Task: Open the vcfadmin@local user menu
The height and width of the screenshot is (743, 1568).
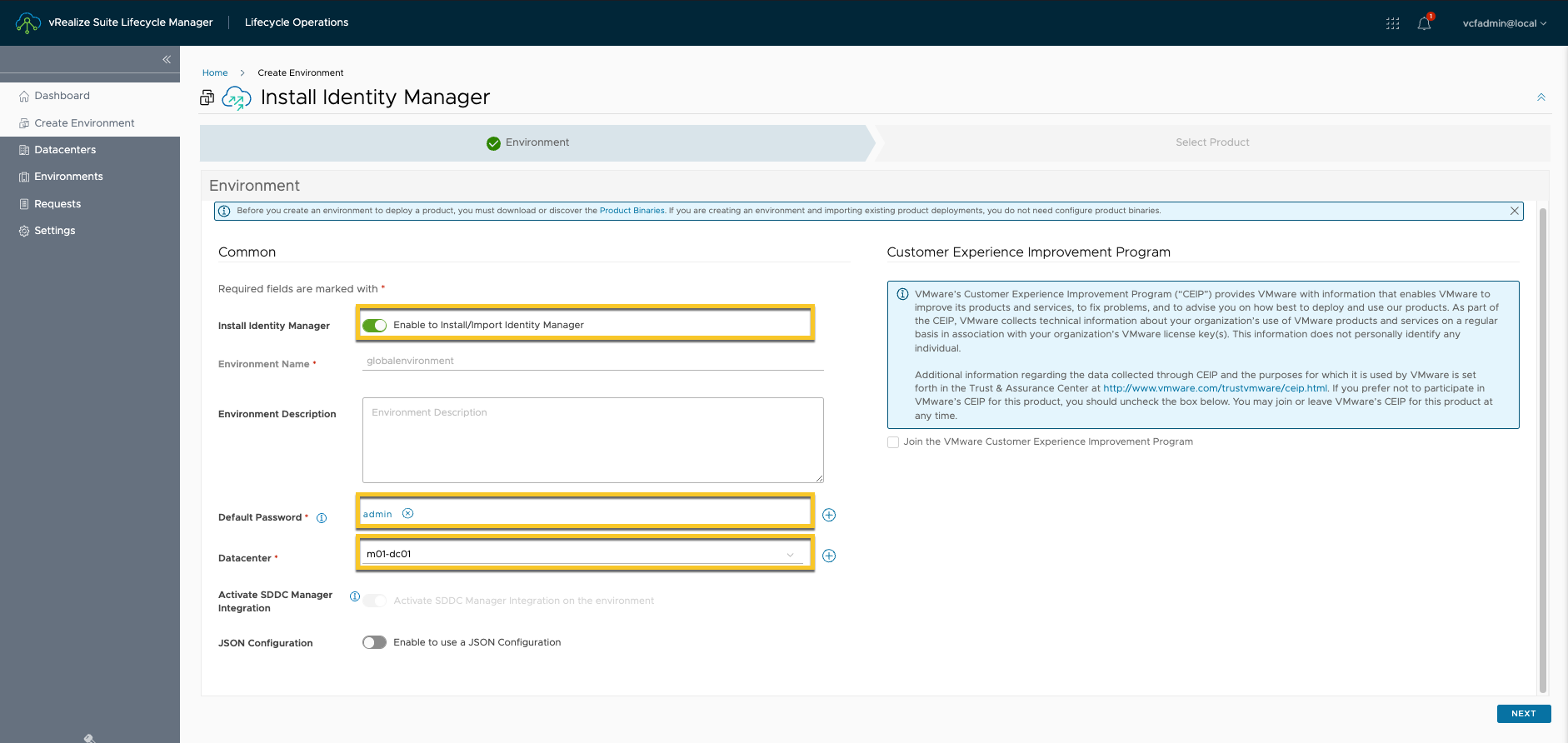Action: pos(1504,23)
